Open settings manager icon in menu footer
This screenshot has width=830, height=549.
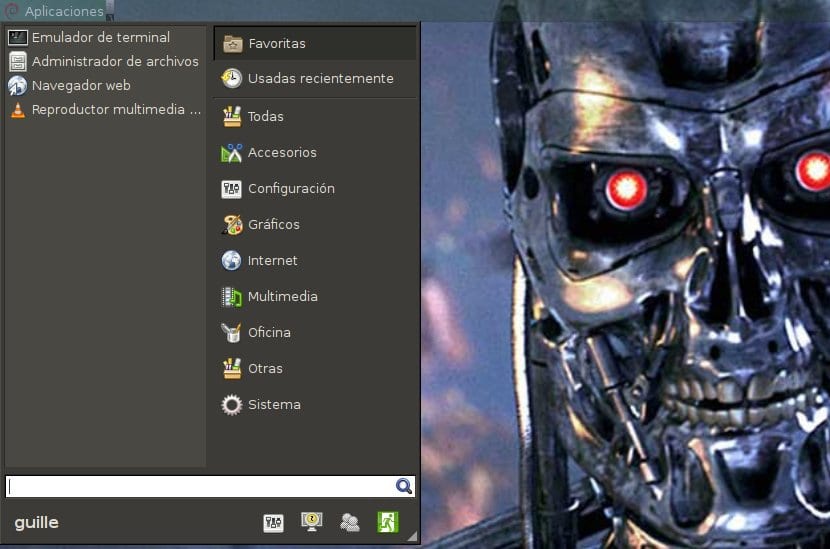[x=273, y=523]
